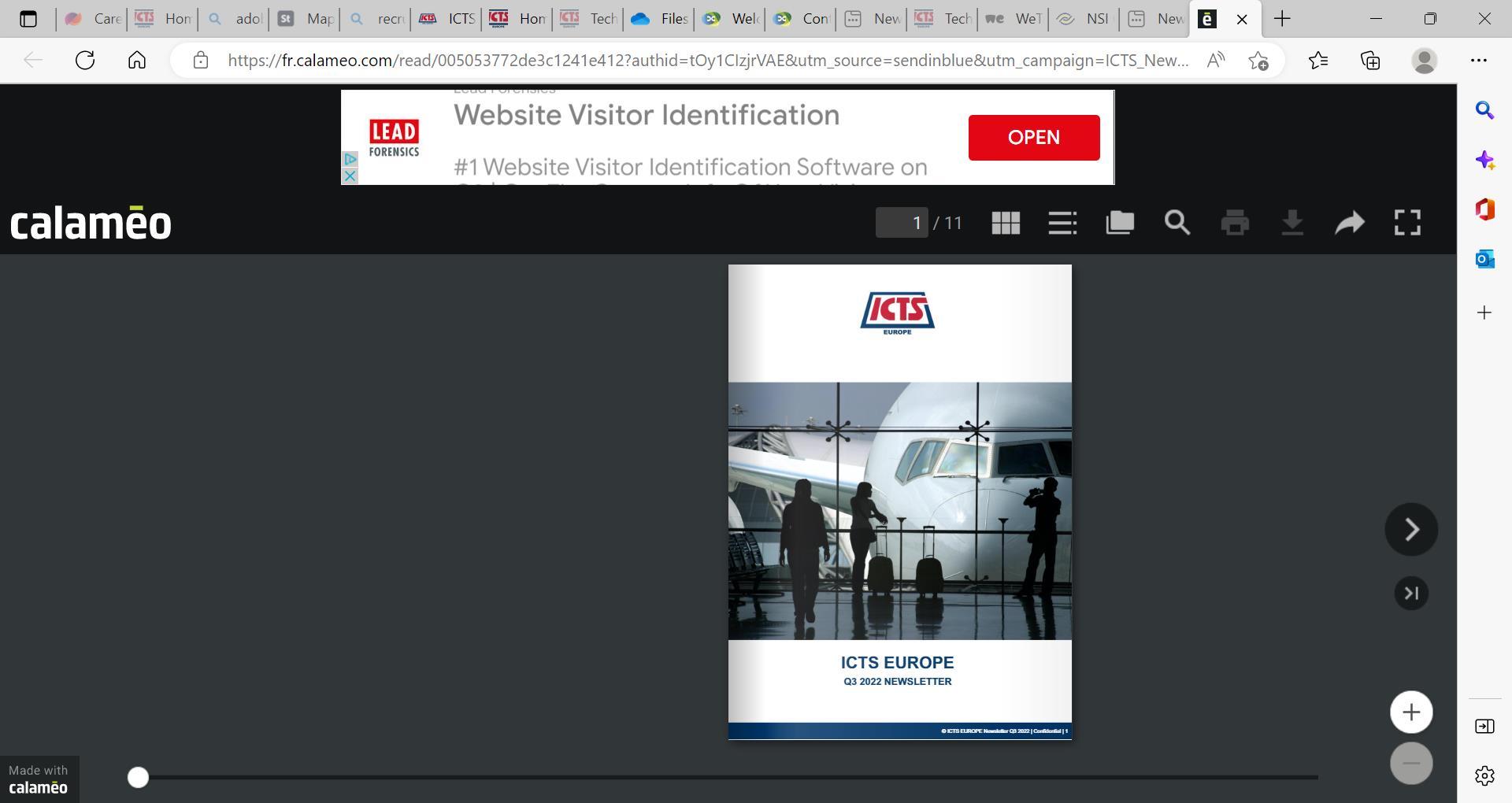The image size is (1512, 803).
Task: Refresh the current page
Action: tap(85, 61)
